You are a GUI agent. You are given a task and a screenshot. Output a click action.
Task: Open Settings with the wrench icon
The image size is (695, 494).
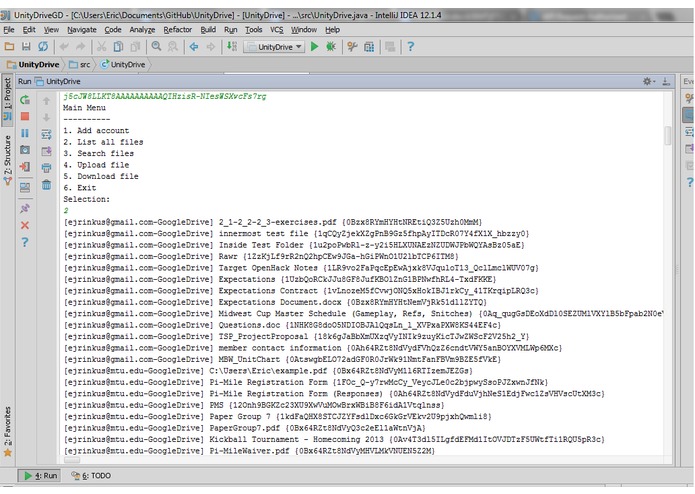[352, 47]
